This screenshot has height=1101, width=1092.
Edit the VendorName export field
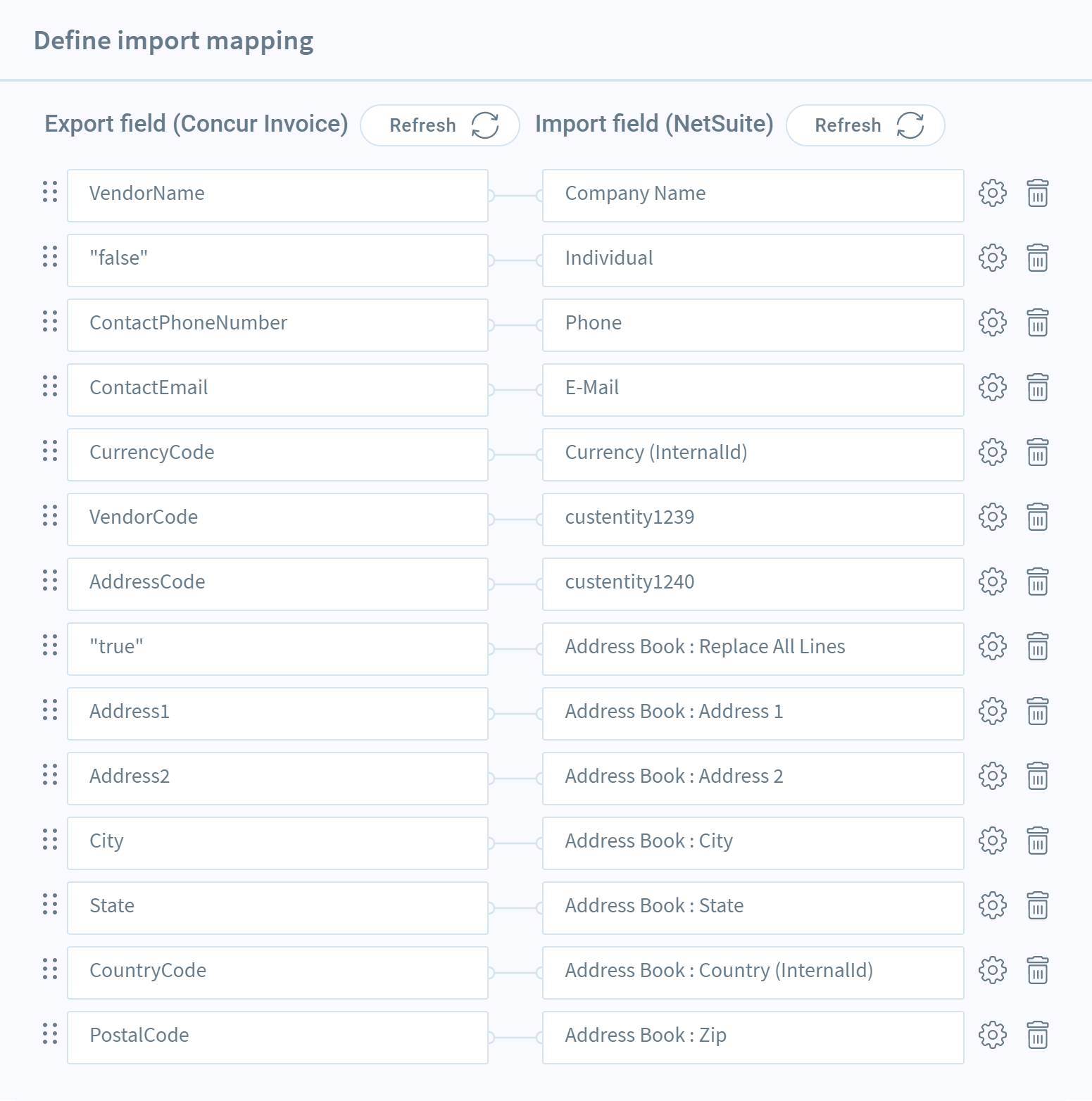[277, 196]
